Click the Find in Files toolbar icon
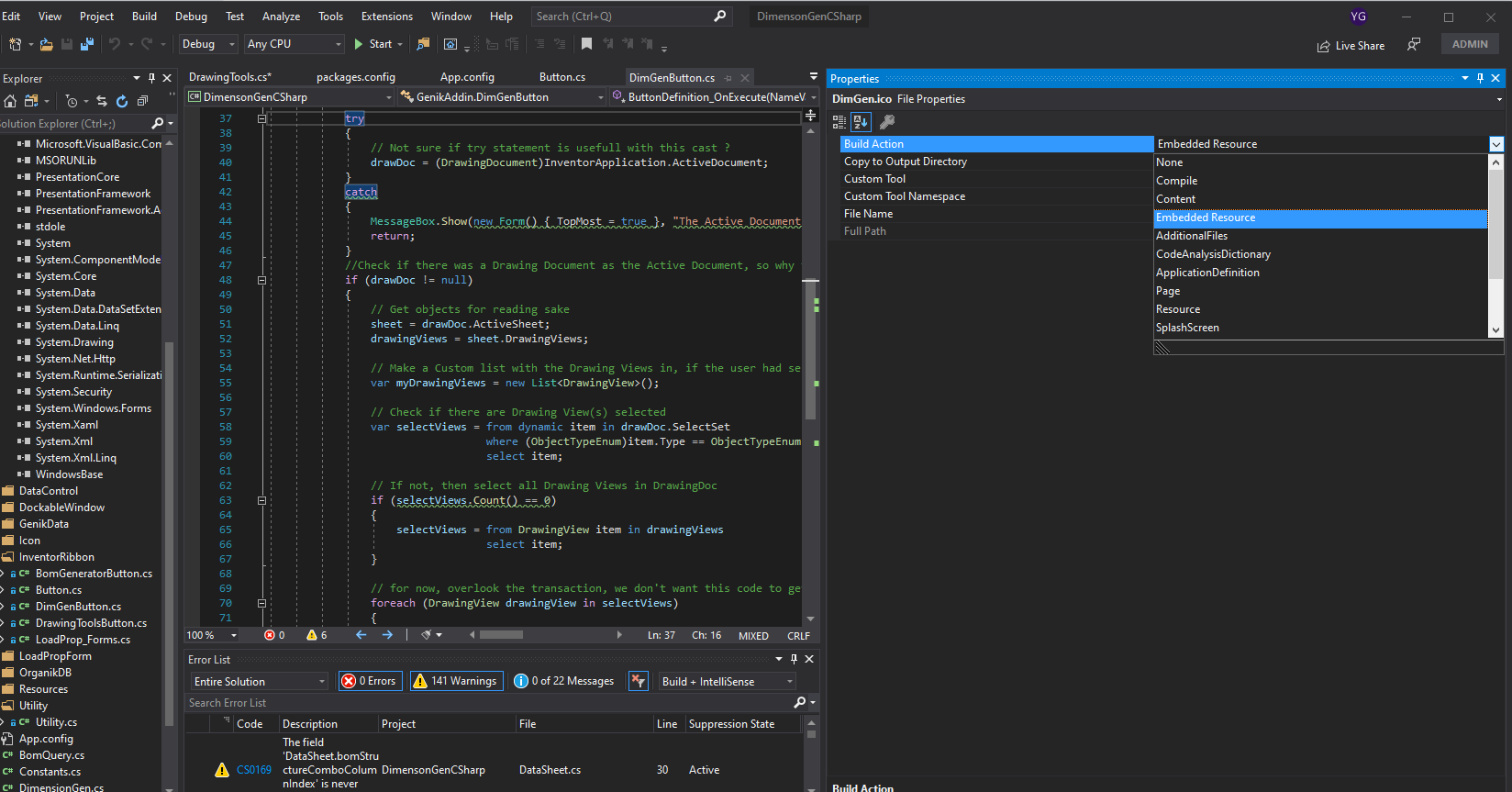1512x792 pixels. pos(423,44)
